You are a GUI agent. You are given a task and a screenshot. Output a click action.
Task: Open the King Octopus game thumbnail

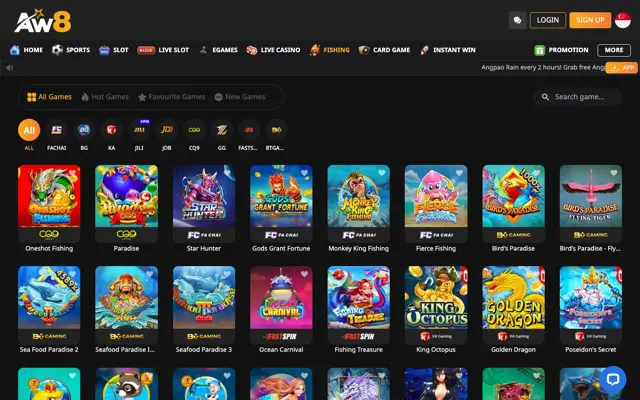[x=436, y=298]
